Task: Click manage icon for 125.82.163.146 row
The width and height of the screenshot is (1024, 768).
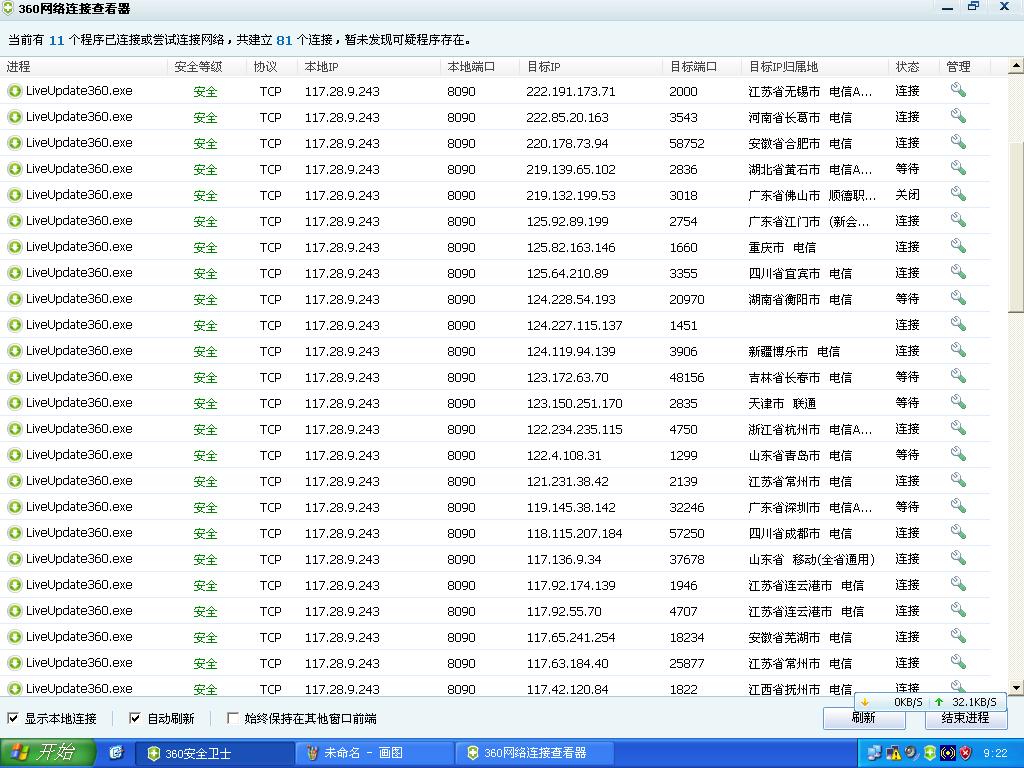Action: (958, 246)
